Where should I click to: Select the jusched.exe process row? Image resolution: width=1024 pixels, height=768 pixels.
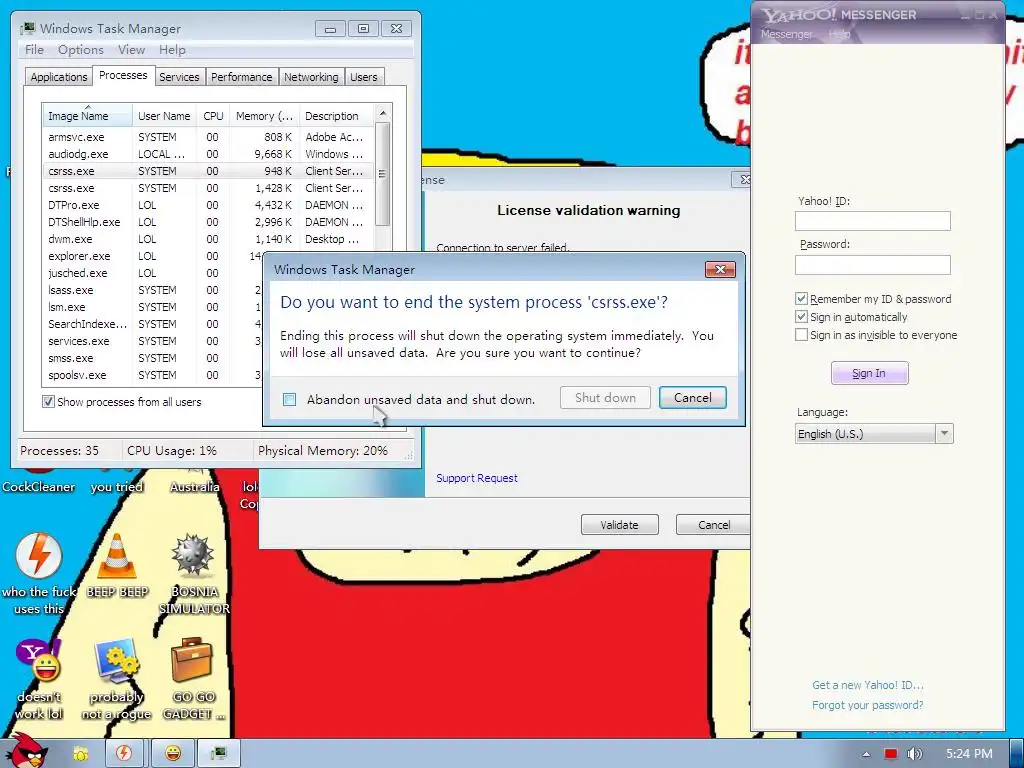153,273
